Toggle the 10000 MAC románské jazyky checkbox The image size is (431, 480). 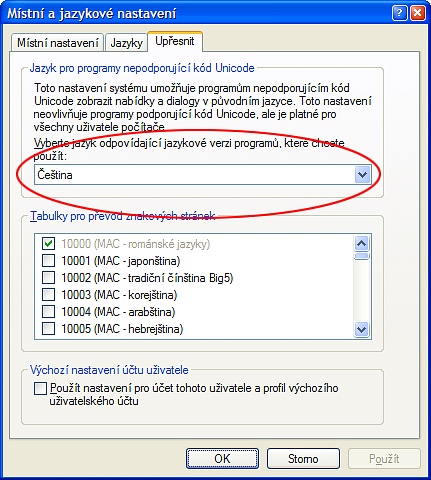tap(48, 244)
